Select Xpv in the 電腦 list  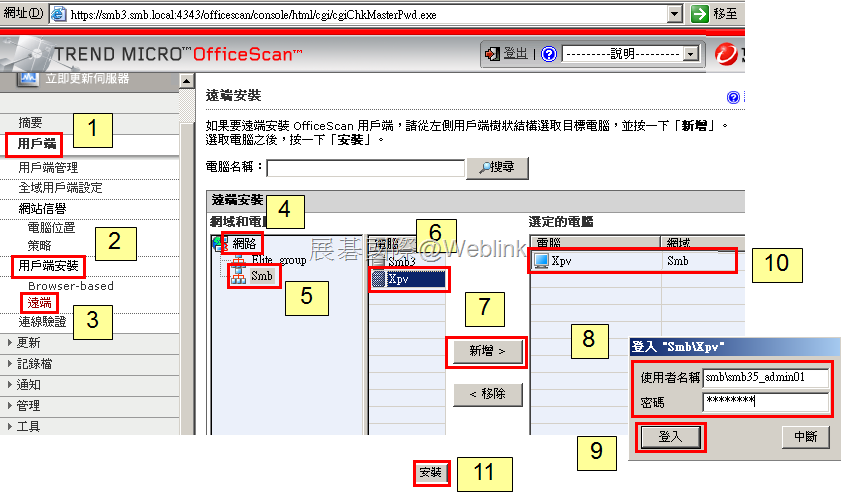tap(408, 279)
